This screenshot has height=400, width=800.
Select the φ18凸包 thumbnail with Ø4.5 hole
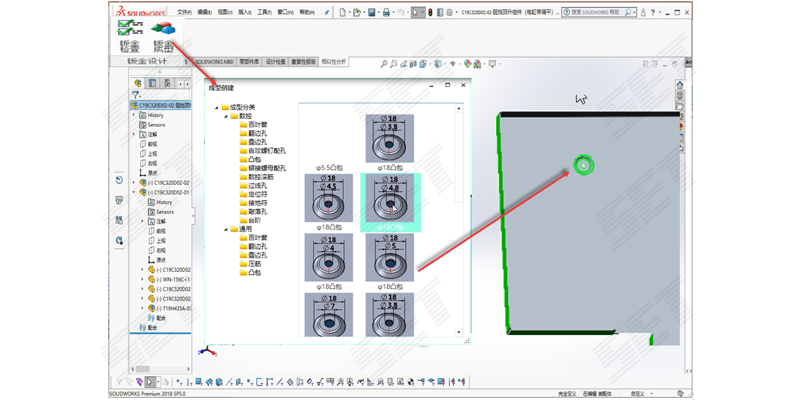329,198
